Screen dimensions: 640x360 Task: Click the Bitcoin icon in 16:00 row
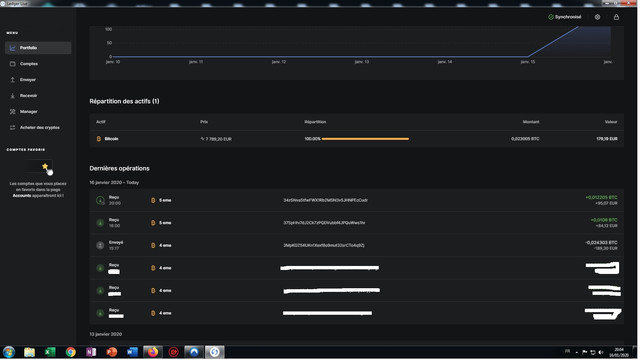(153, 223)
